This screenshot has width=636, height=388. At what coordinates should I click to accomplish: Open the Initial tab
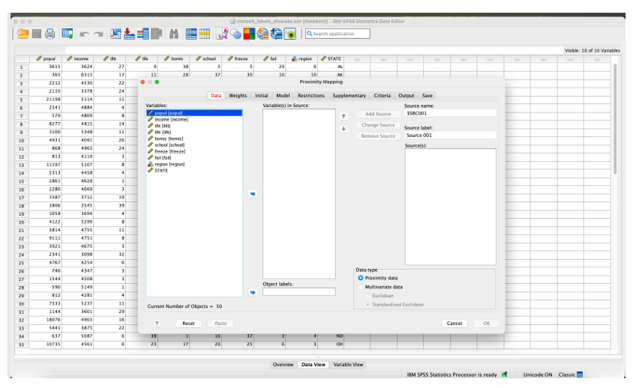point(262,96)
